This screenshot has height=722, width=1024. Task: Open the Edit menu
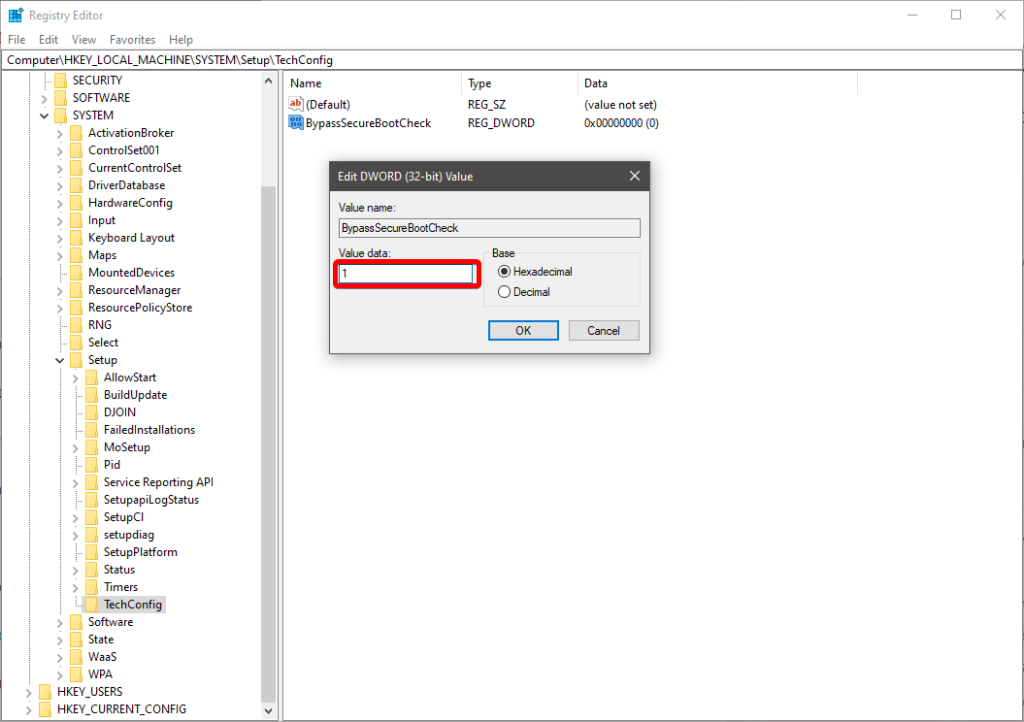click(x=48, y=40)
